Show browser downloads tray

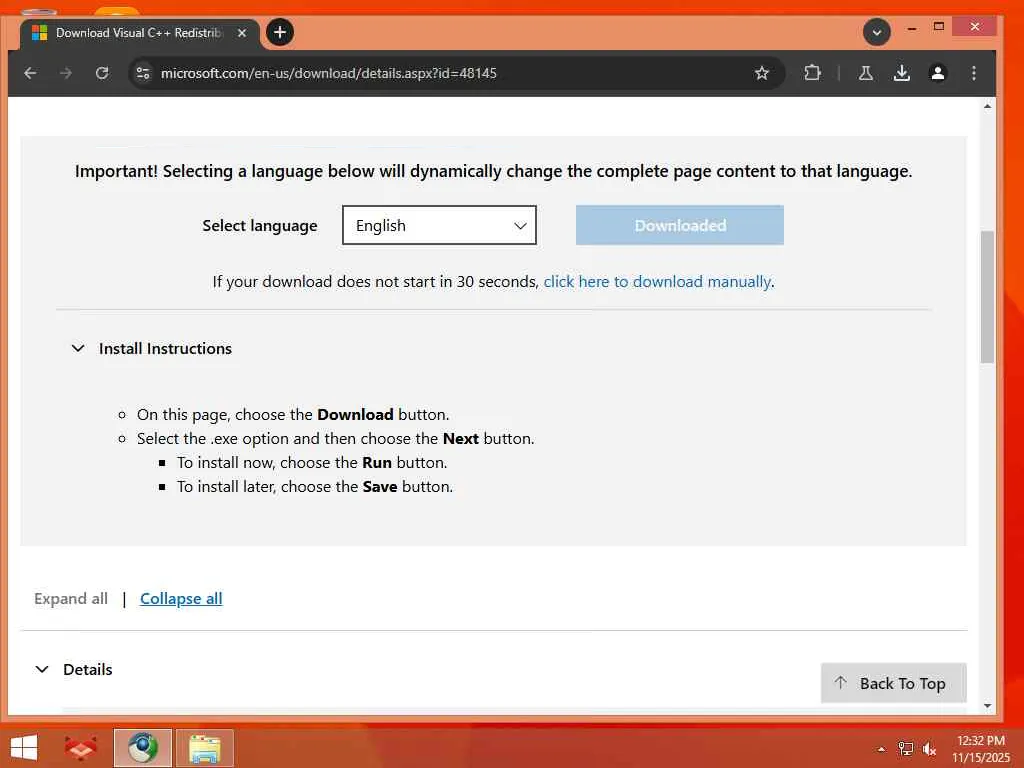coord(902,73)
